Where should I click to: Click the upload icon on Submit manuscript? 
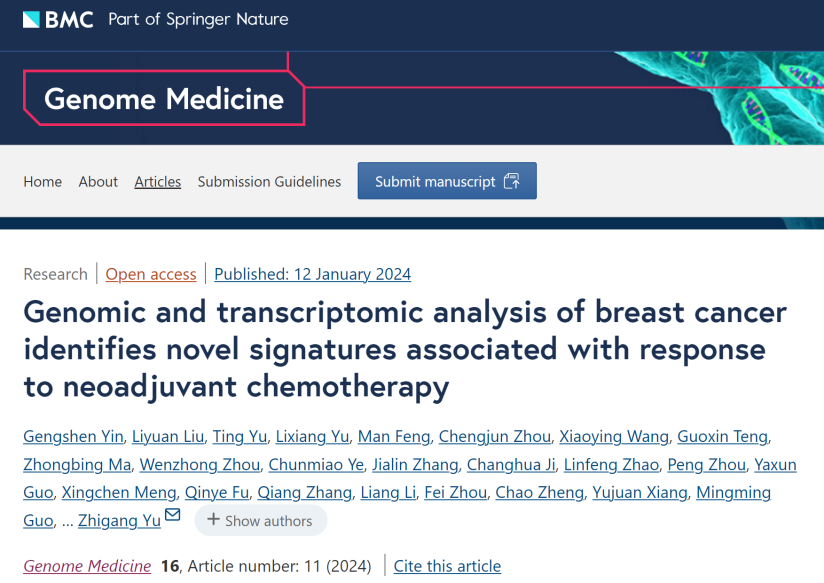(x=511, y=181)
